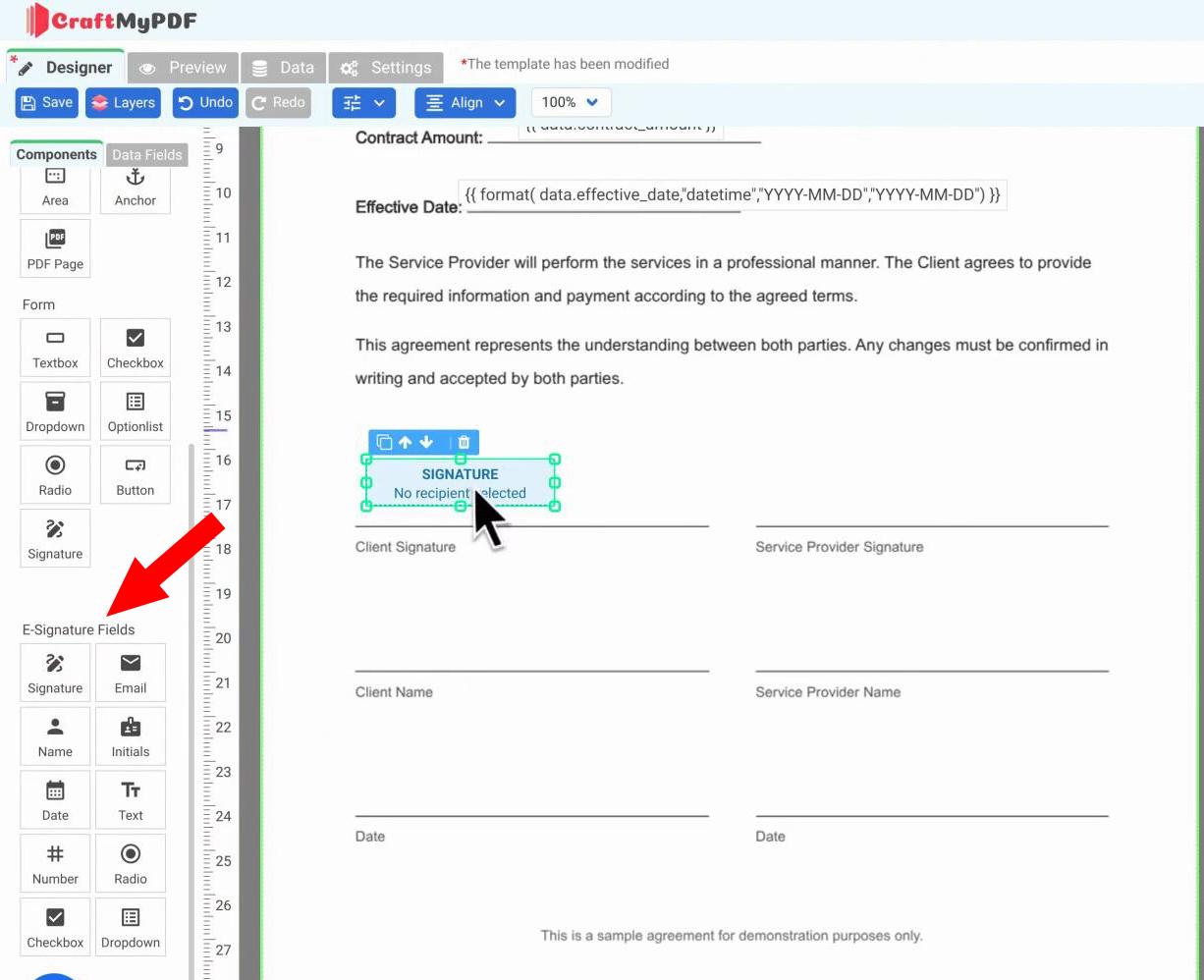Delete the selected signature field via trash icon

465,442
